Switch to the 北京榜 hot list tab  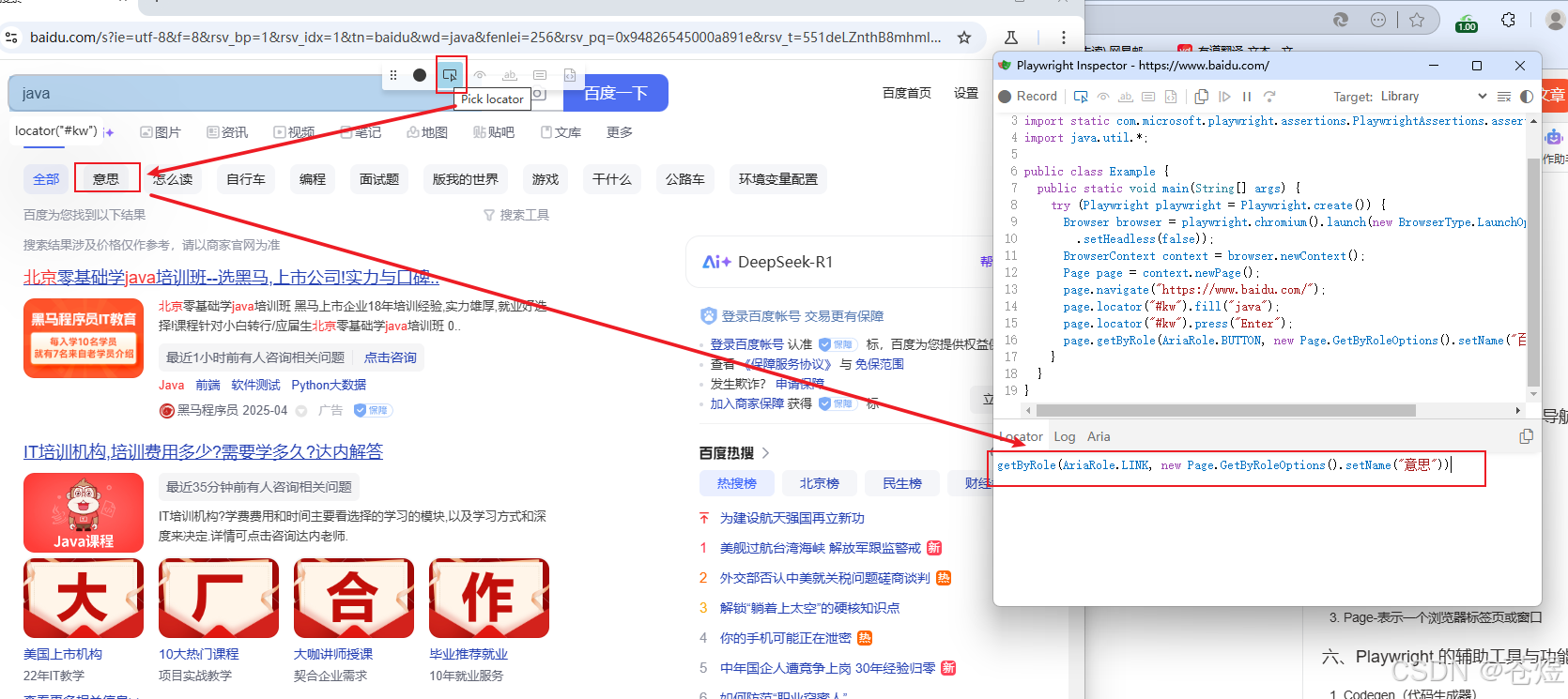[819, 483]
